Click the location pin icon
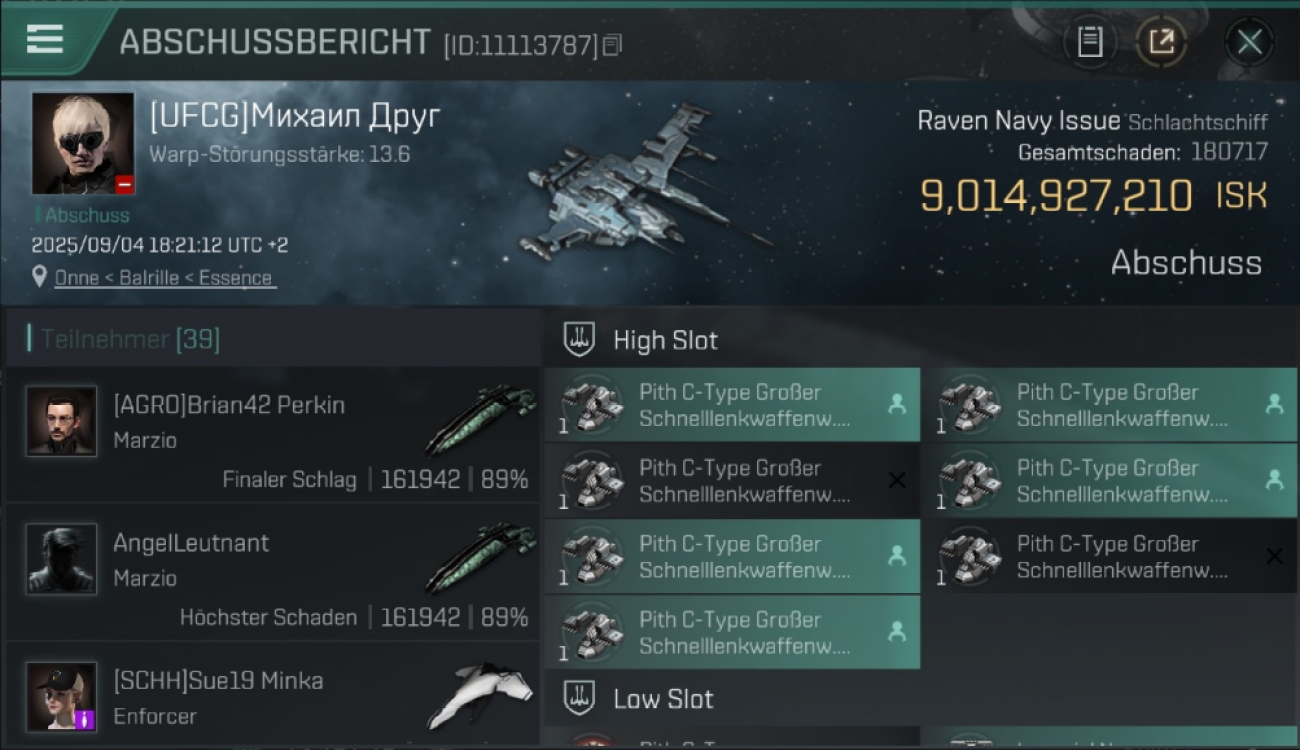 39,277
